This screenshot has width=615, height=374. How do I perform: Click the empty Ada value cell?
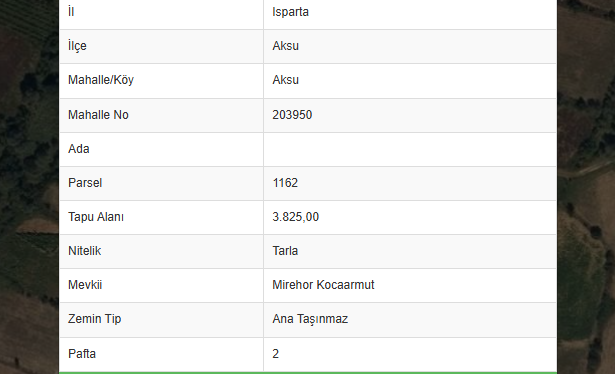(410, 149)
